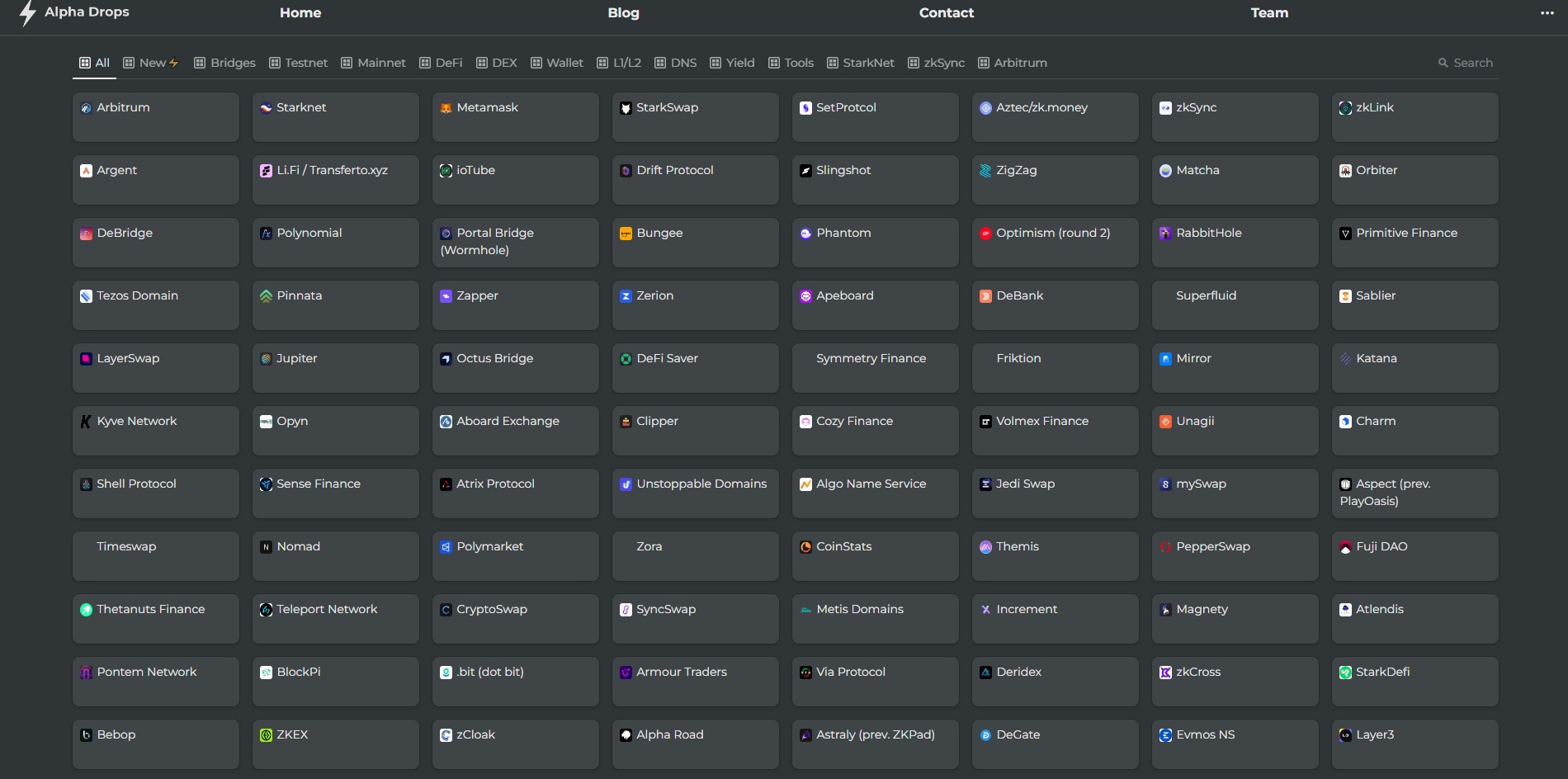Open the Team navigation link
1568x779 pixels.
pyautogui.click(x=1269, y=13)
